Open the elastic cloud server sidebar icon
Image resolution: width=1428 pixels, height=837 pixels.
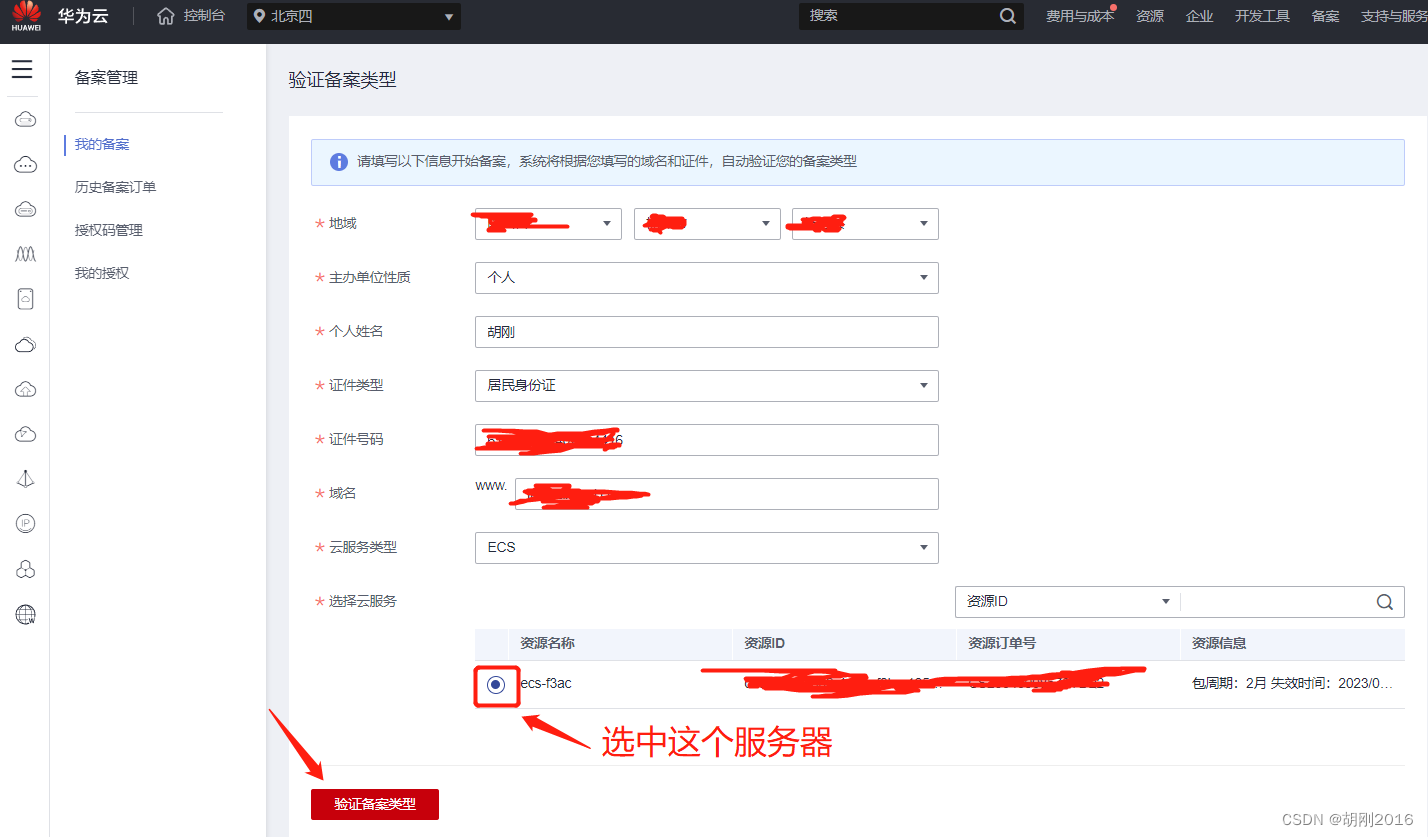tap(26, 120)
